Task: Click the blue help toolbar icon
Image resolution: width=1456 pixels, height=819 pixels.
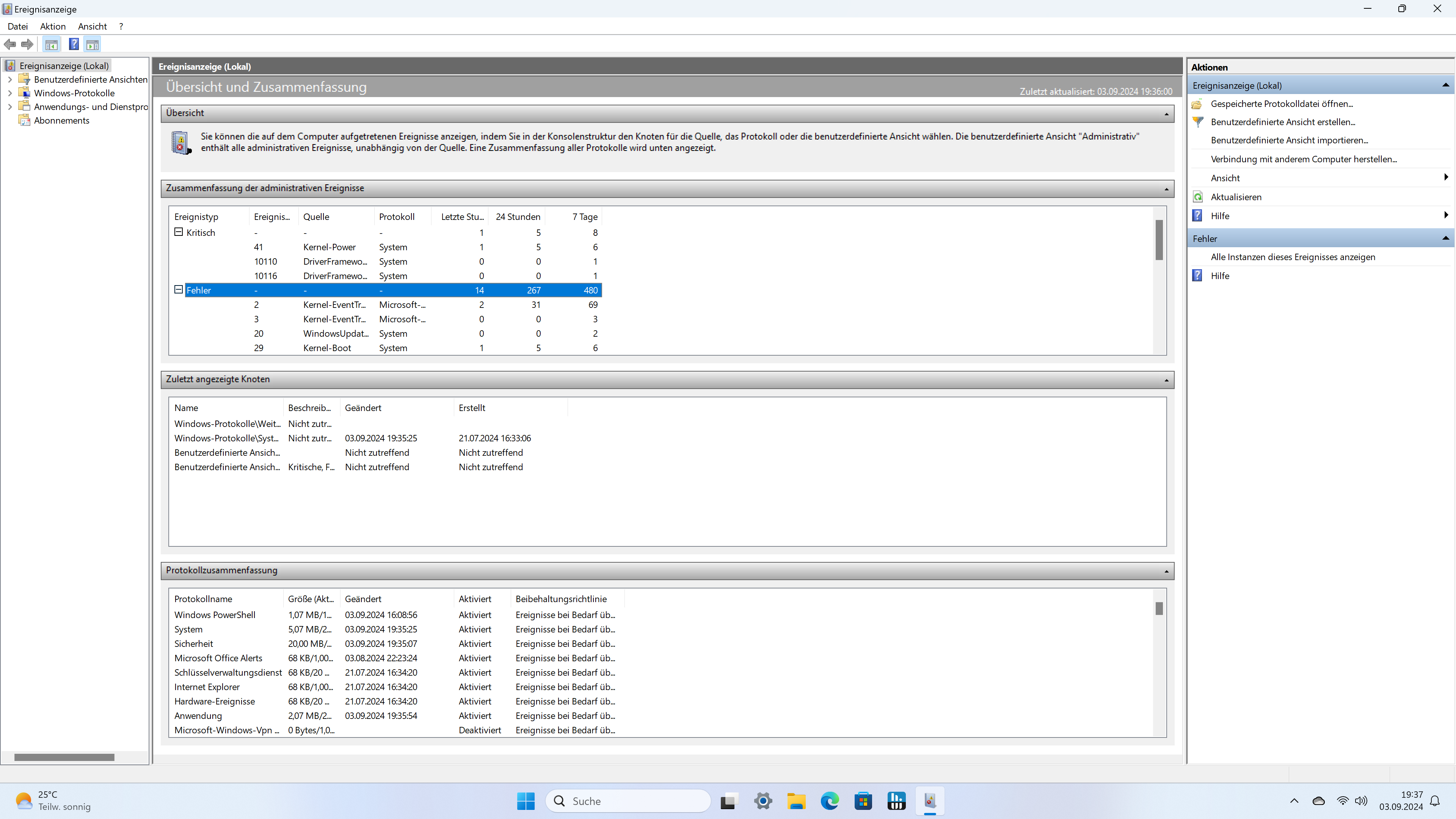Action: pos(74,44)
